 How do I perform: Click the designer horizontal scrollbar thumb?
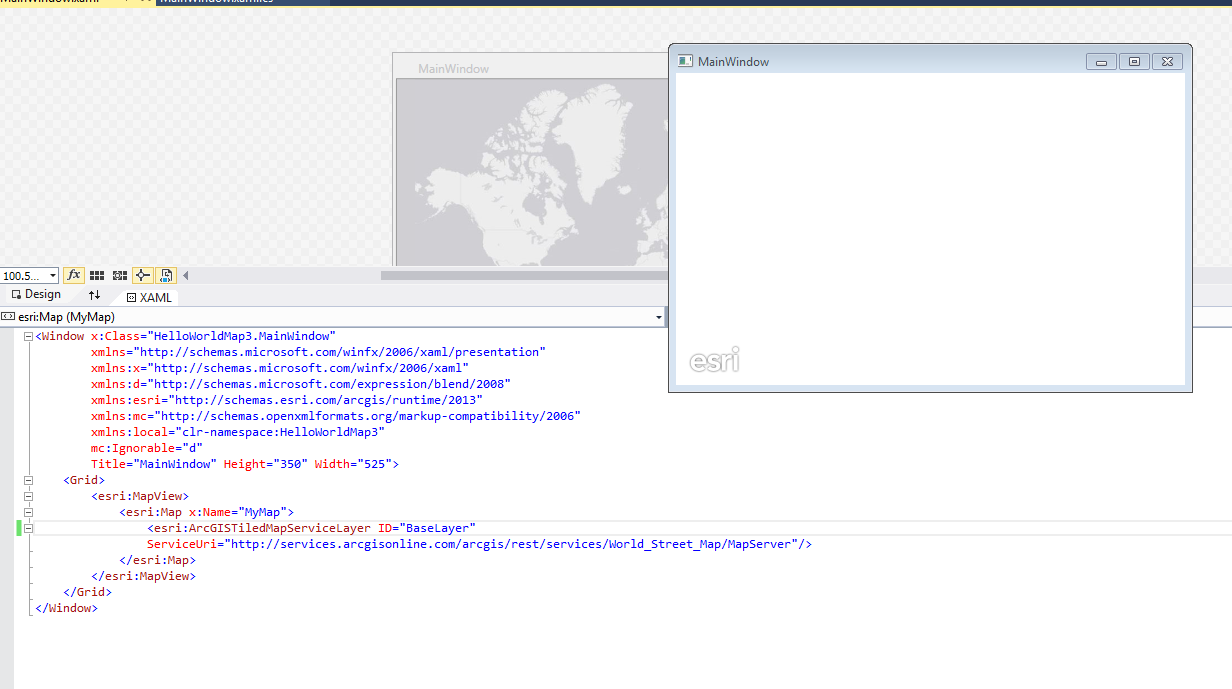525,275
